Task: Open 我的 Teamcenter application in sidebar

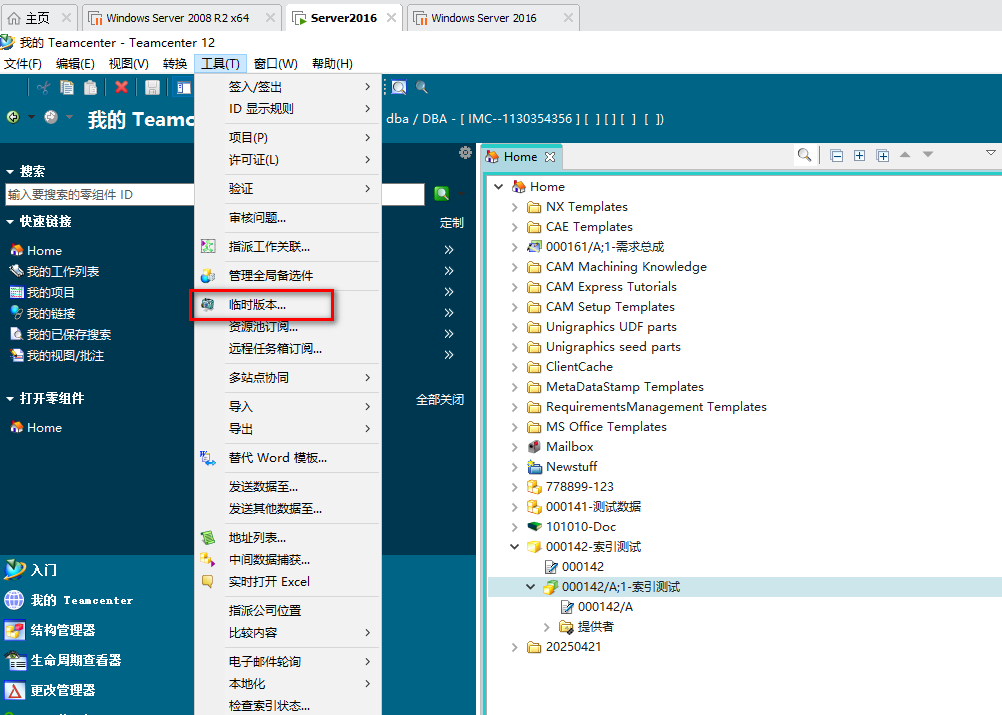Action: pyautogui.click(x=68, y=600)
